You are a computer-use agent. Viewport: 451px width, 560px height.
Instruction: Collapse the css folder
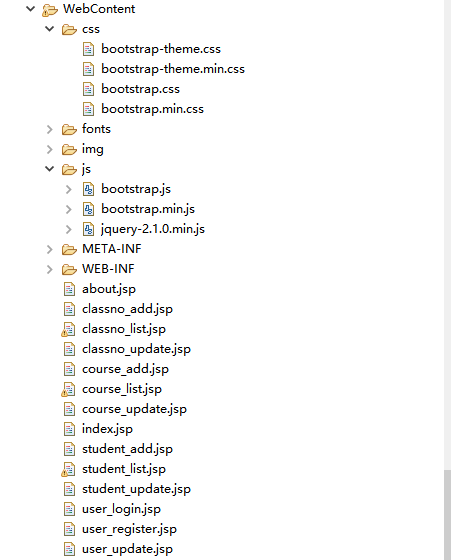click(50, 29)
